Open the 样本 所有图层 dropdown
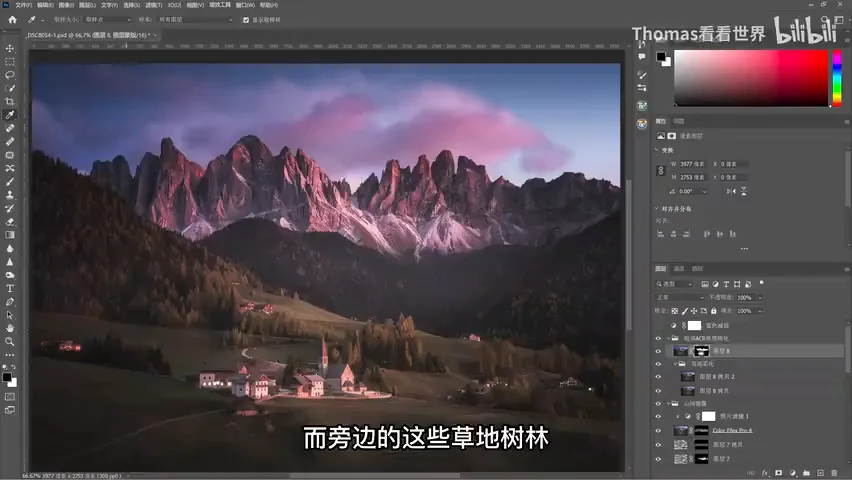 195,20
